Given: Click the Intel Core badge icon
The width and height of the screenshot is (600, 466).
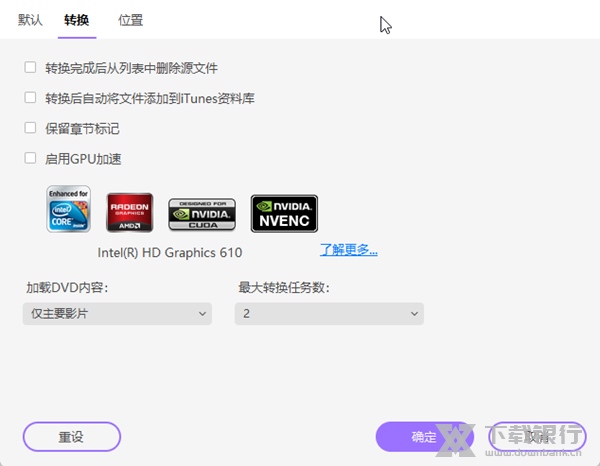Looking at the screenshot, I should (x=68, y=209).
